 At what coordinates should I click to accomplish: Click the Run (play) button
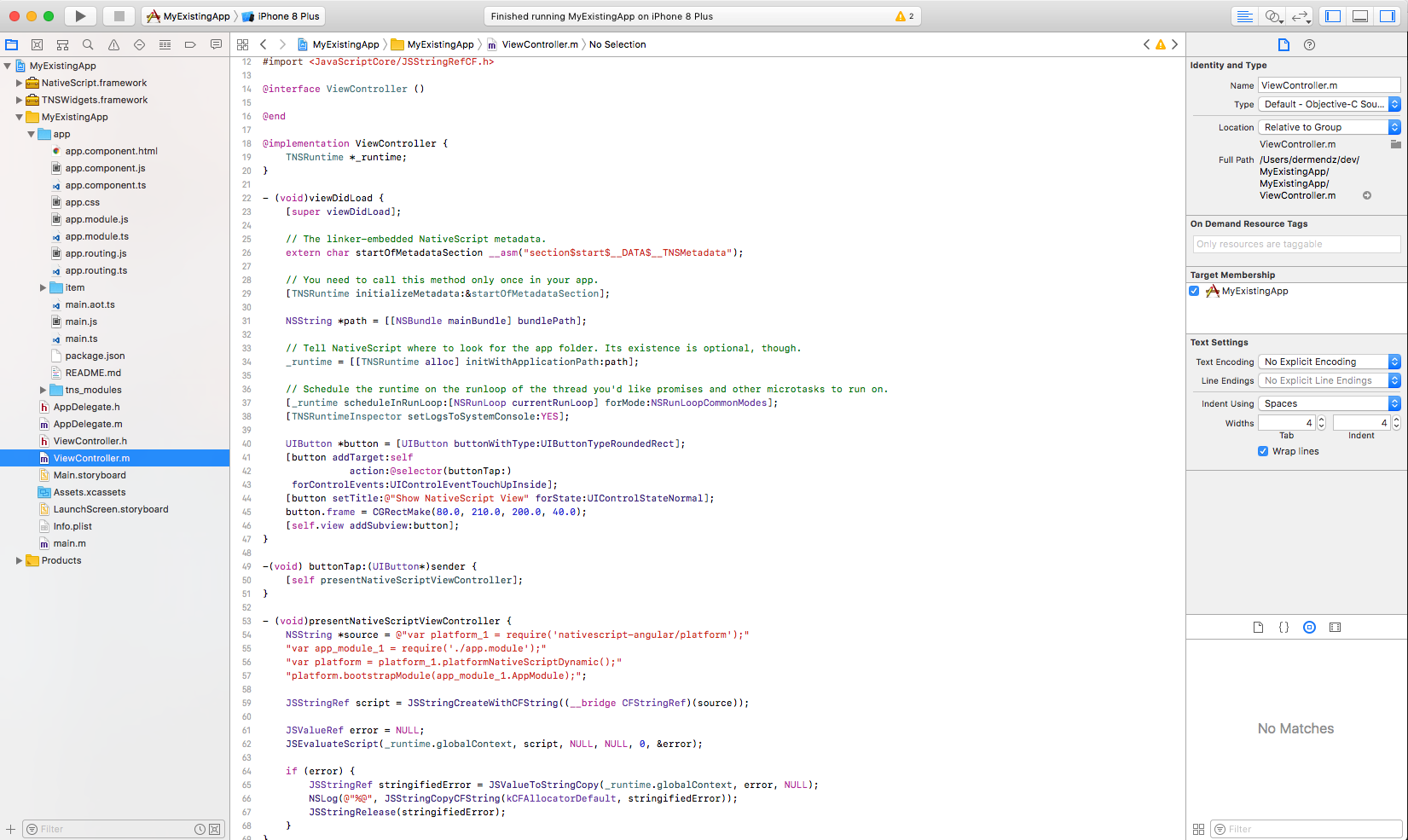pyautogui.click(x=80, y=15)
